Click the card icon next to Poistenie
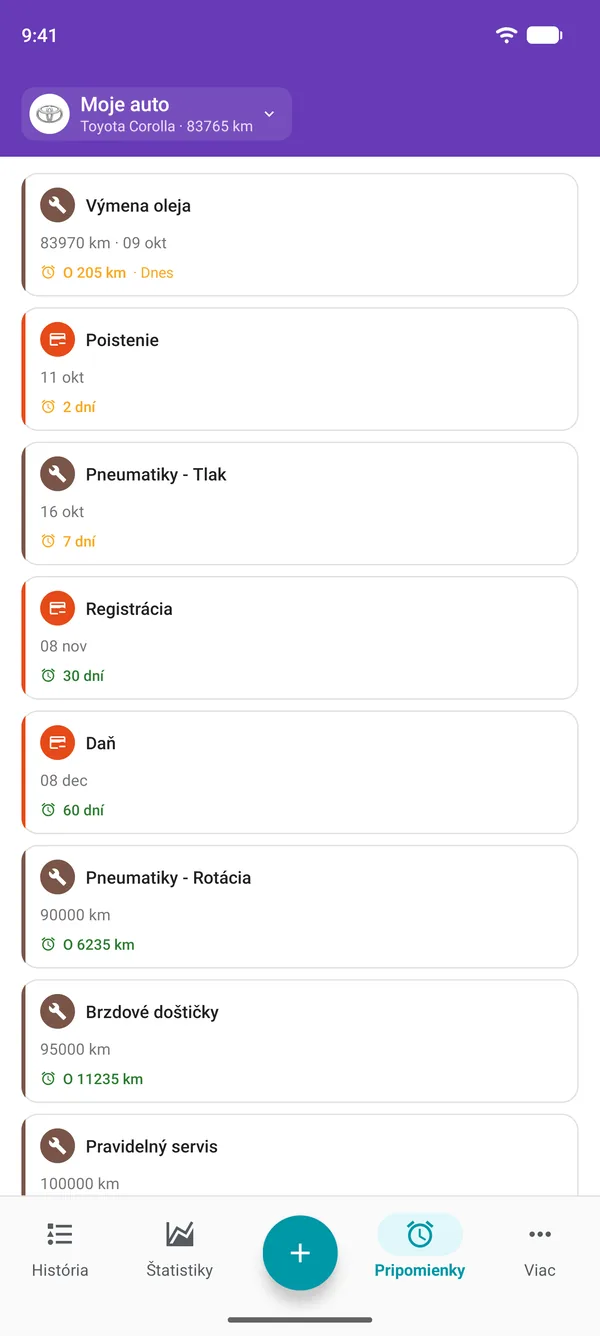Viewport: 600px width, 1336px height. [x=58, y=340]
